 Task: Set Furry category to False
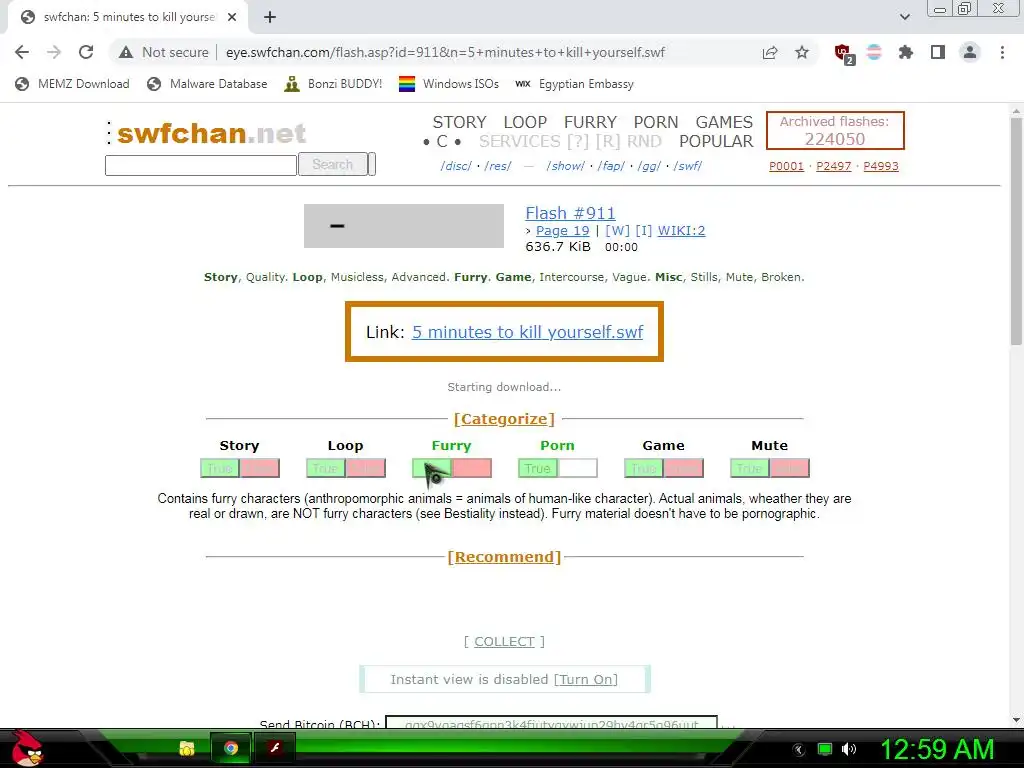tap(472, 468)
